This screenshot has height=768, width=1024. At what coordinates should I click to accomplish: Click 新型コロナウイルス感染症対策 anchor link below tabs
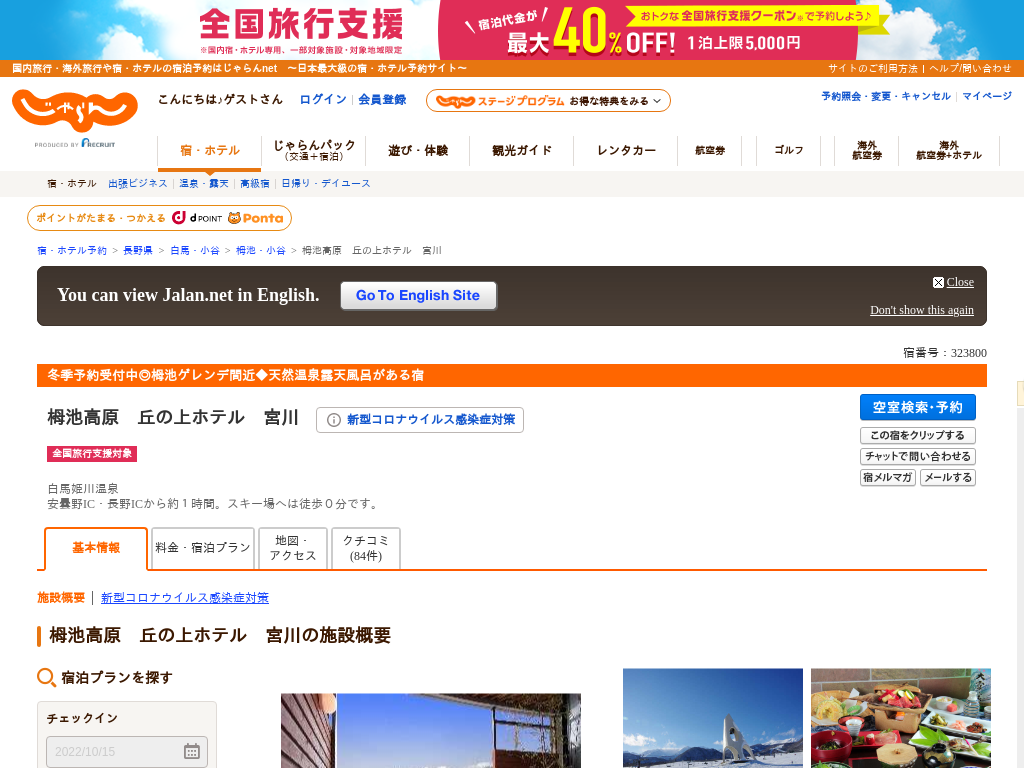[x=185, y=598]
